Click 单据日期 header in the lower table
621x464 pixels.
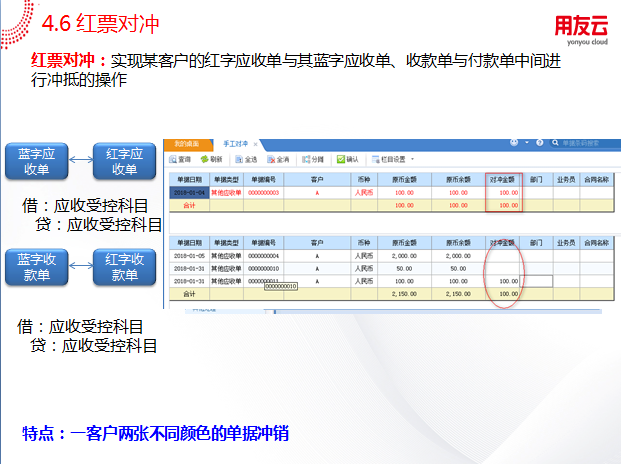coord(189,243)
